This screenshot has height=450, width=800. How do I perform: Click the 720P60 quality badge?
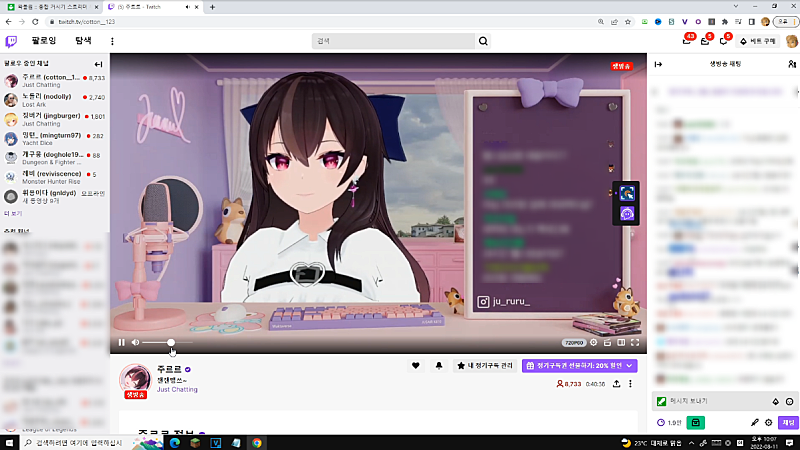pos(573,343)
